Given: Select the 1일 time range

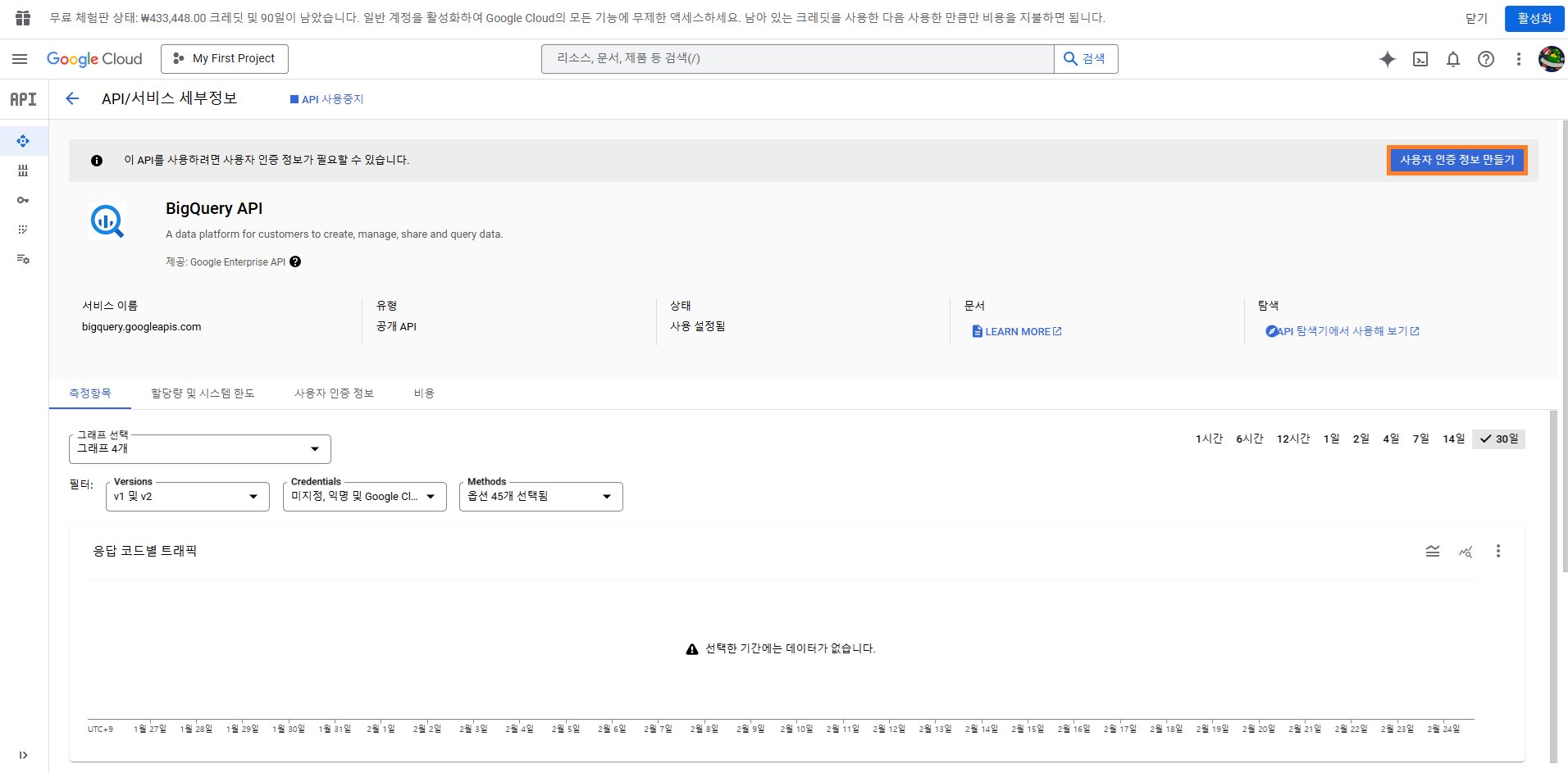Looking at the screenshot, I should click(1331, 439).
